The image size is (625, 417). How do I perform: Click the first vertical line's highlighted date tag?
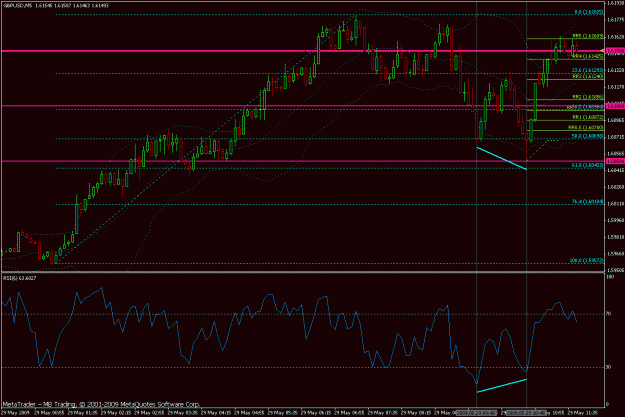coord(477,413)
